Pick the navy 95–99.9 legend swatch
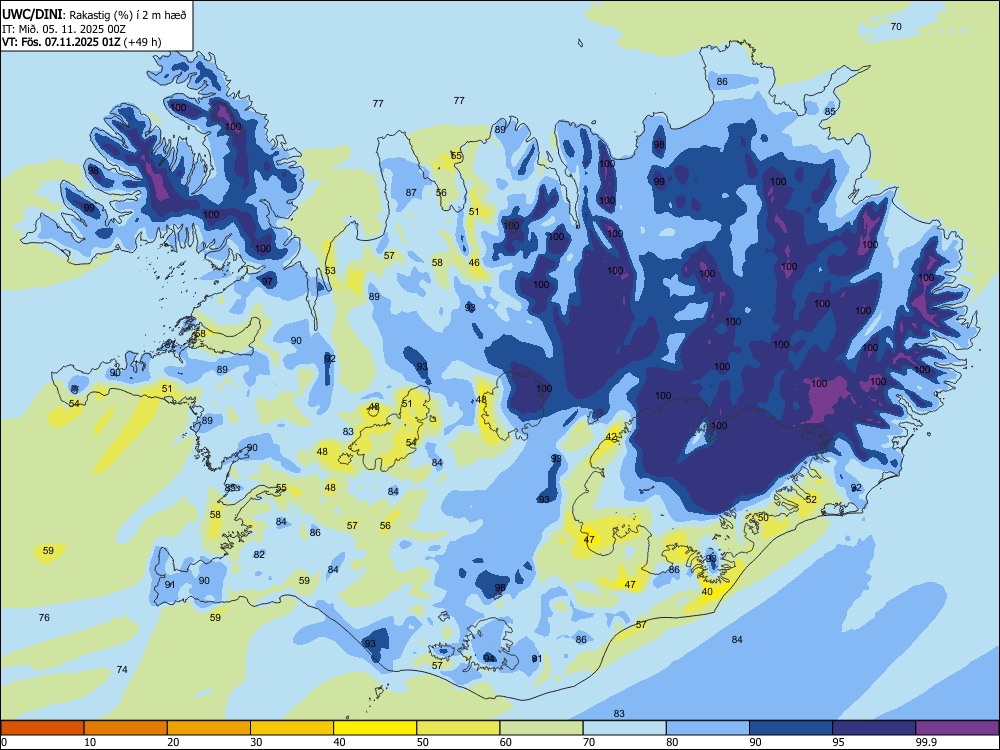 pyautogui.click(x=874, y=728)
